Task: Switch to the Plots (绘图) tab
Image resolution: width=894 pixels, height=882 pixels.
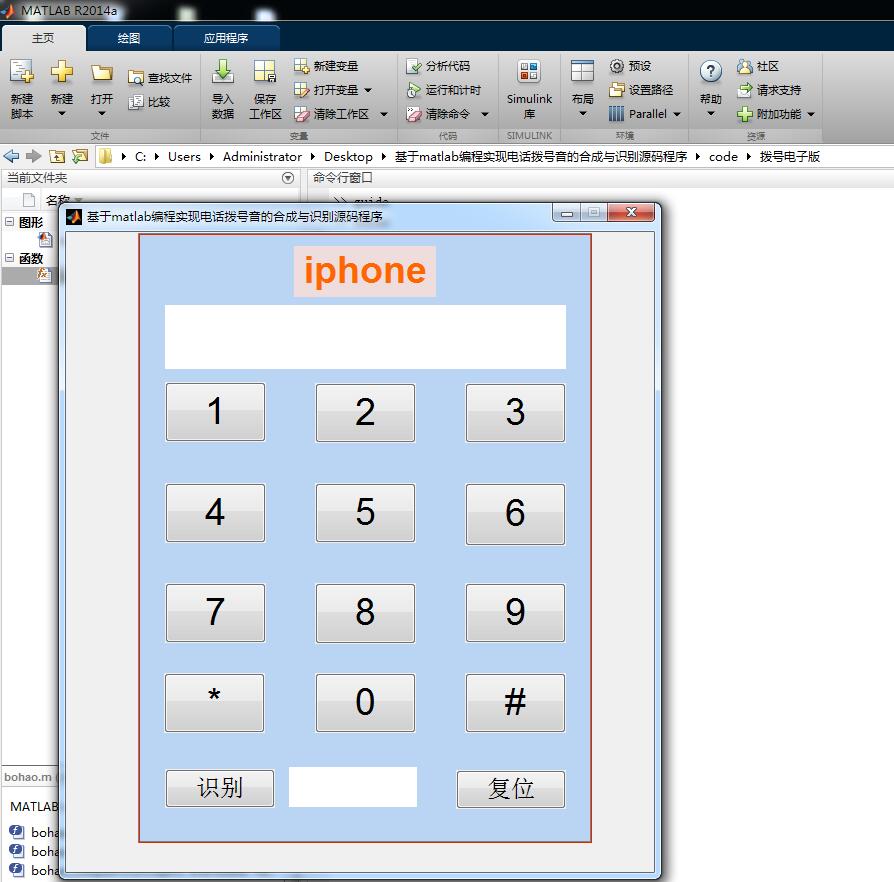Action: 129,38
